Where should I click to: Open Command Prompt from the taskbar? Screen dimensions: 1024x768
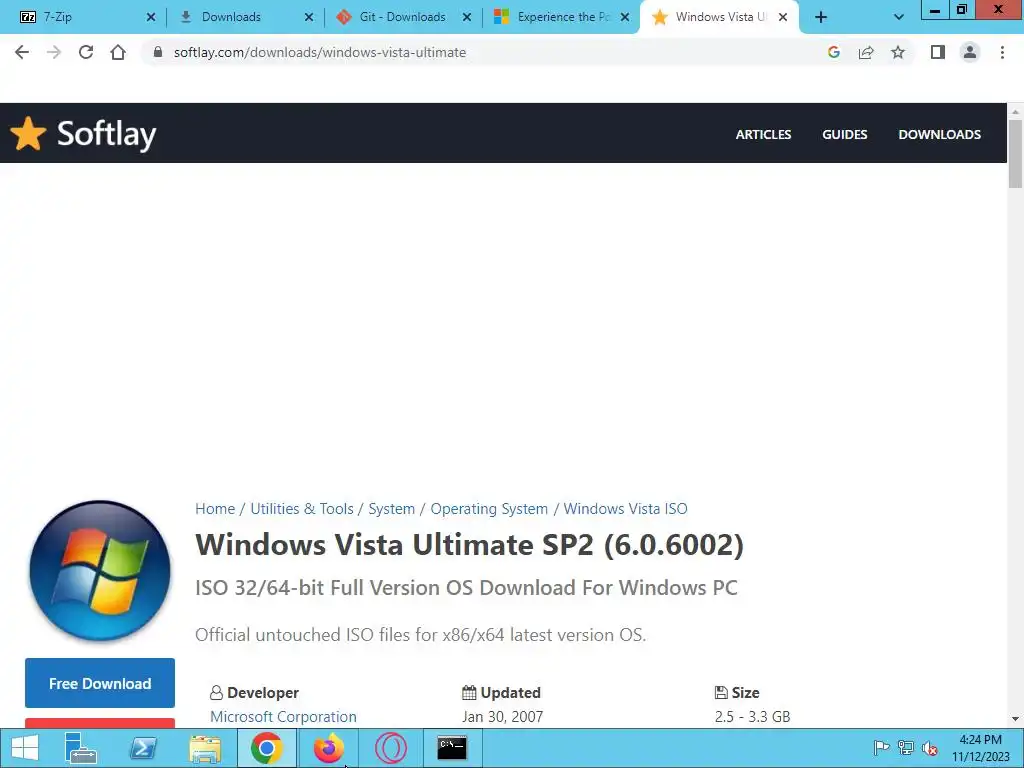click(452, 748)
